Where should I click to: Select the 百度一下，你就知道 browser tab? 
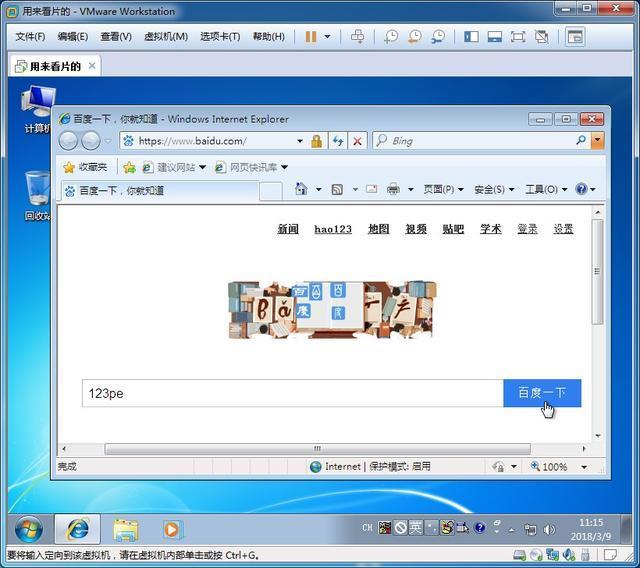coord(160,191)
